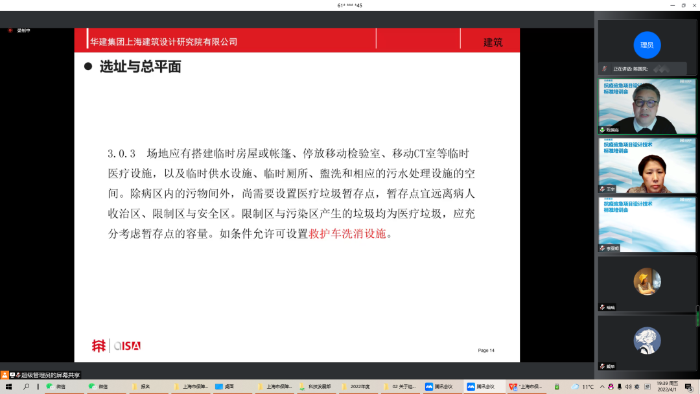
Task: Open the first Tencent Meeting taskbar item
Action: (x=442, y=387)
